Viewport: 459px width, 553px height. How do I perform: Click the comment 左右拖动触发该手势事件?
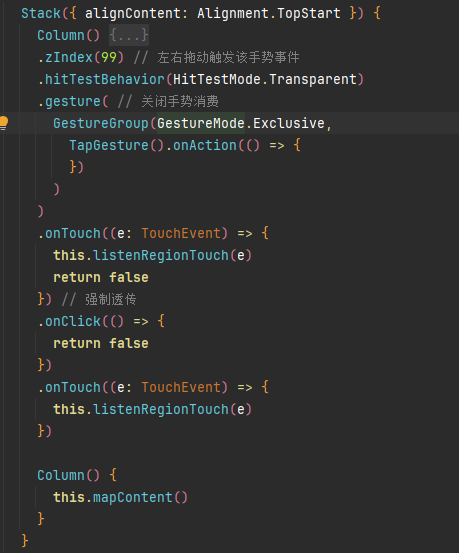228,57
